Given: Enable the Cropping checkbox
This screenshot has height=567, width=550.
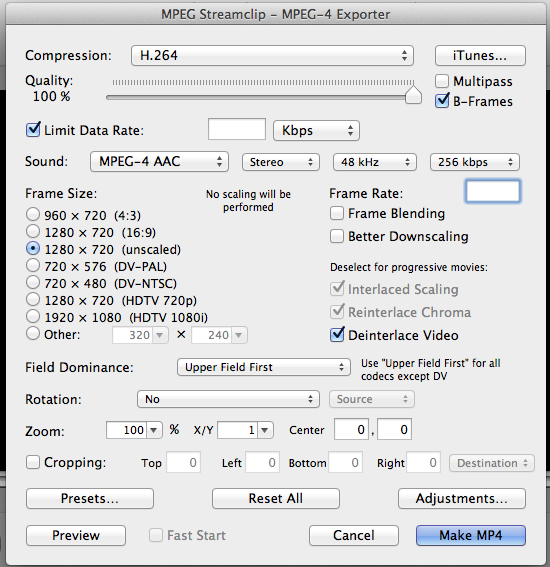Looking at the screenshot, I should click(33, 462).
